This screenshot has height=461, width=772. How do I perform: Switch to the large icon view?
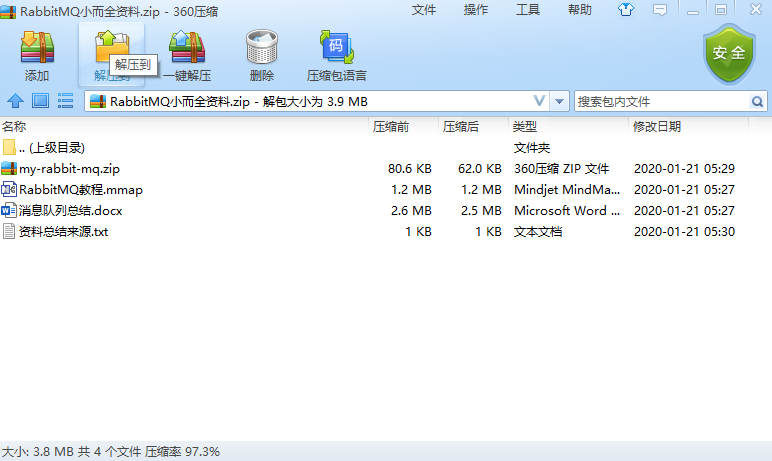[x=40, y=101]
